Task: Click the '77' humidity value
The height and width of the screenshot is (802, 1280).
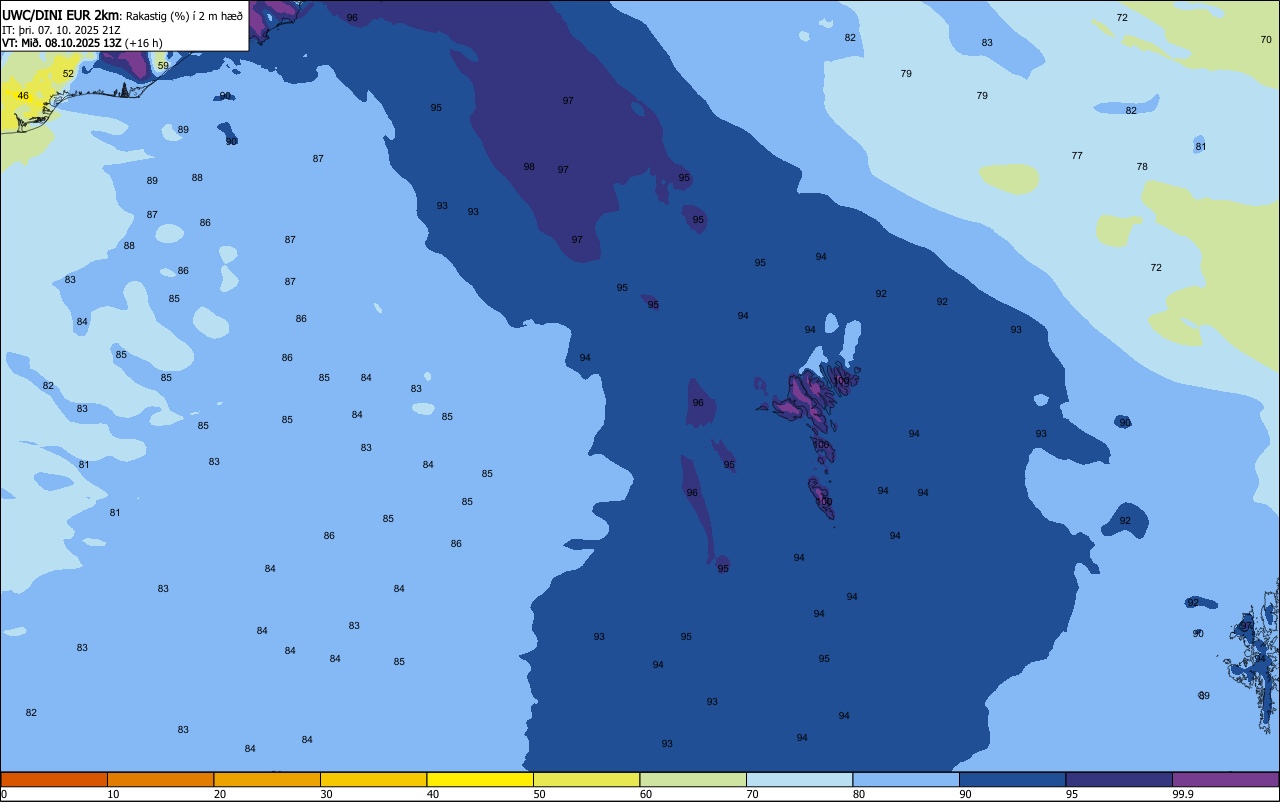Action: 1077,156
